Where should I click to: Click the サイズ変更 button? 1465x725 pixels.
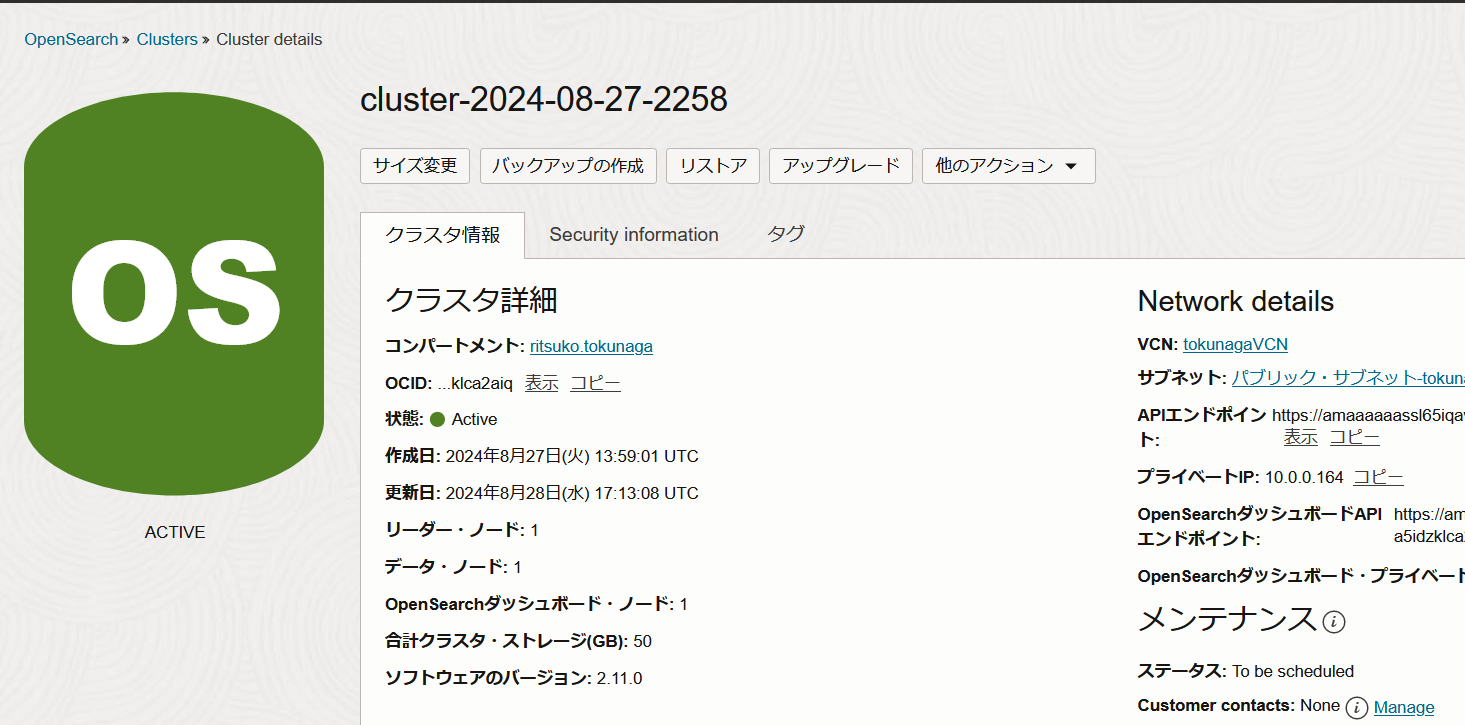point(415,166)
